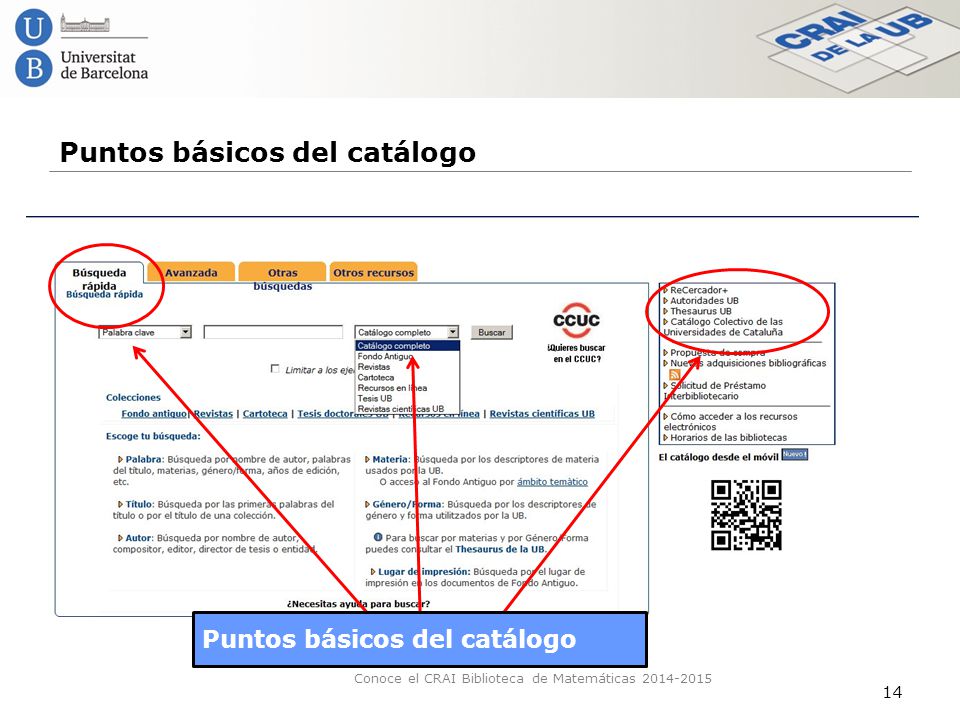The image size is (960, 720).
Task: Open the RSS feed icon under Nuevas adquisiciones
Action: click(675, 374)
